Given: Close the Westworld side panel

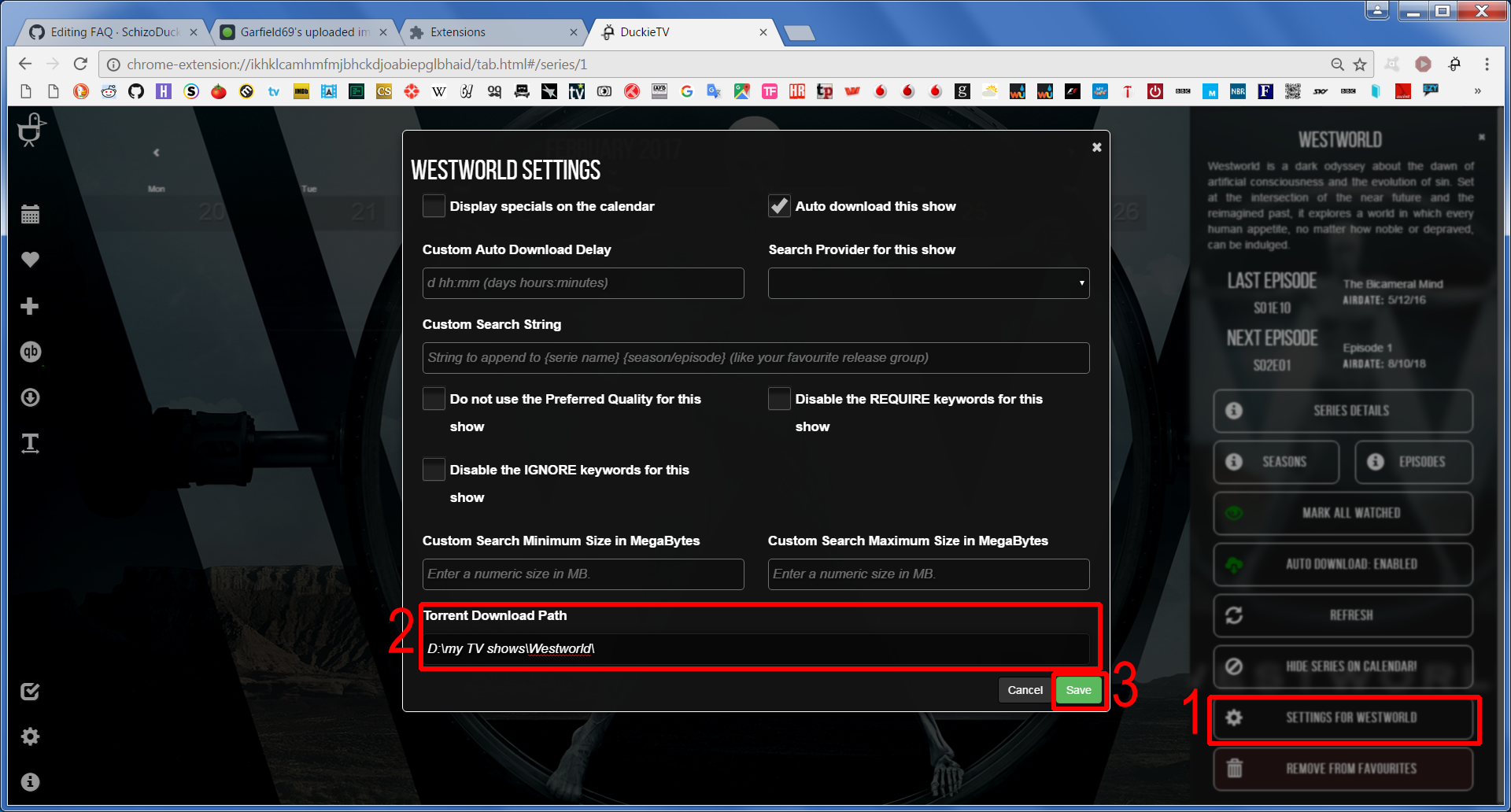Looking at the screenshot, I should pyautogui.click(x=1482, y=137).
